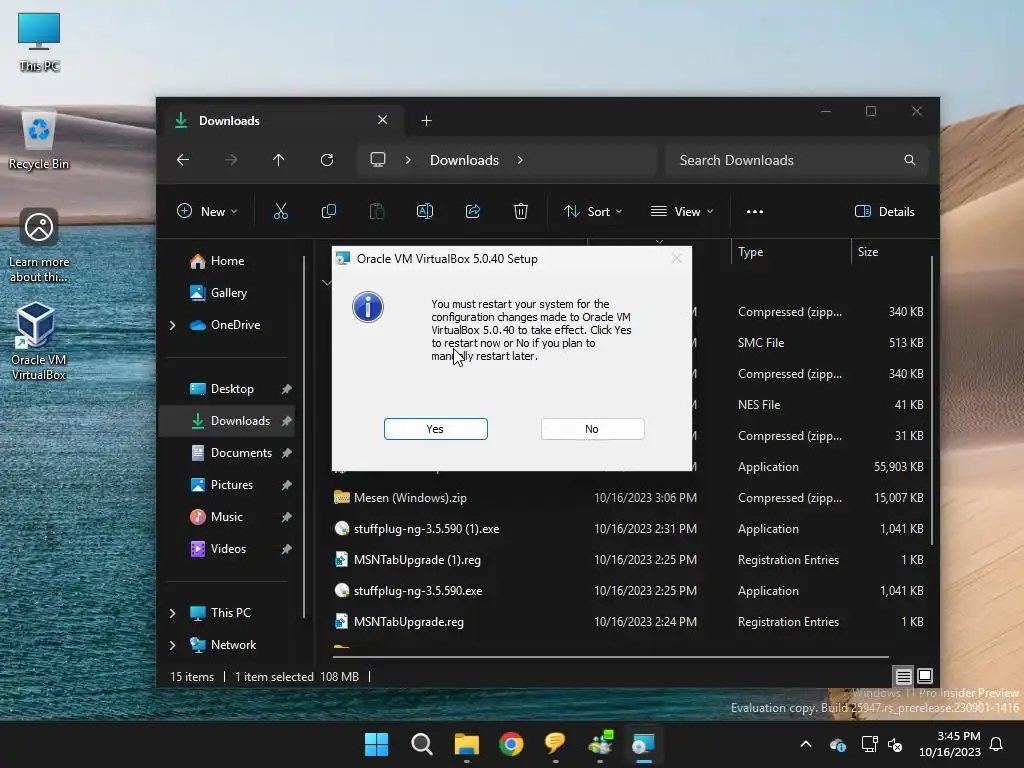Unpin Downloads using its pin icon
This screenshot has width=1024, height=768.
286,421
